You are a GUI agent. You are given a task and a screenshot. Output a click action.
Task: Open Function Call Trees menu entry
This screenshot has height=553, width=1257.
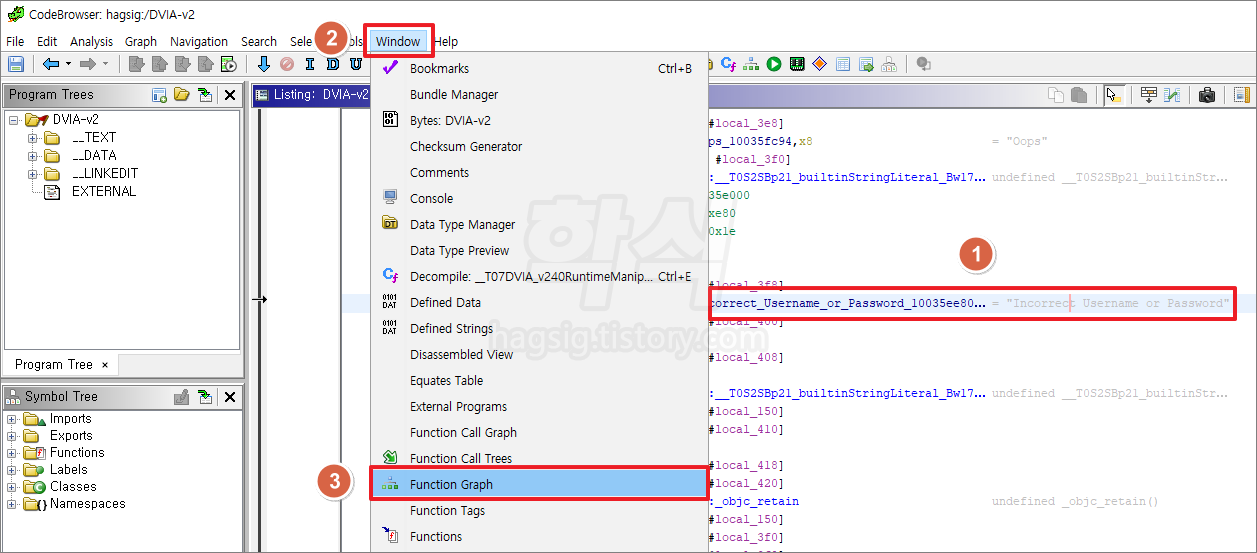click(539, 458)
